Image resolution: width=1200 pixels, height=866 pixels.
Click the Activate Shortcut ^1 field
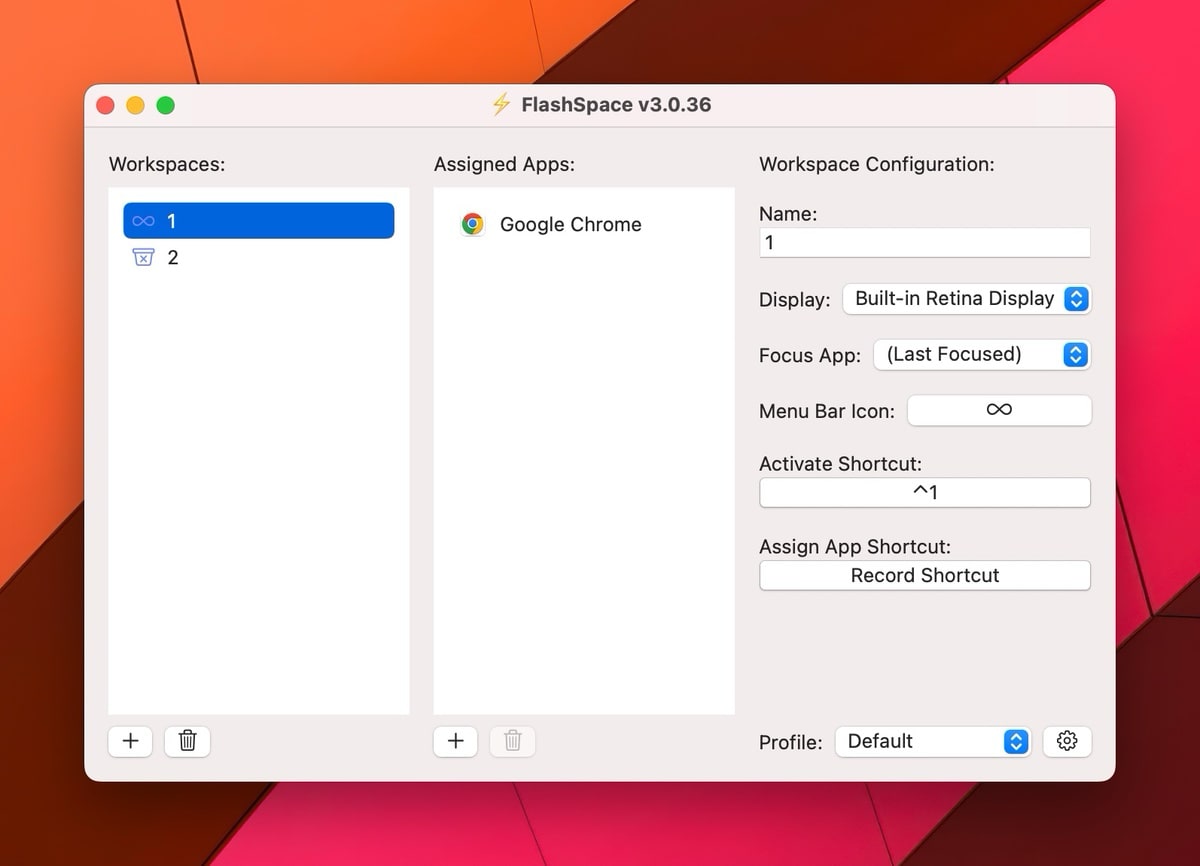pyautogui.click(x=924, y=493)
